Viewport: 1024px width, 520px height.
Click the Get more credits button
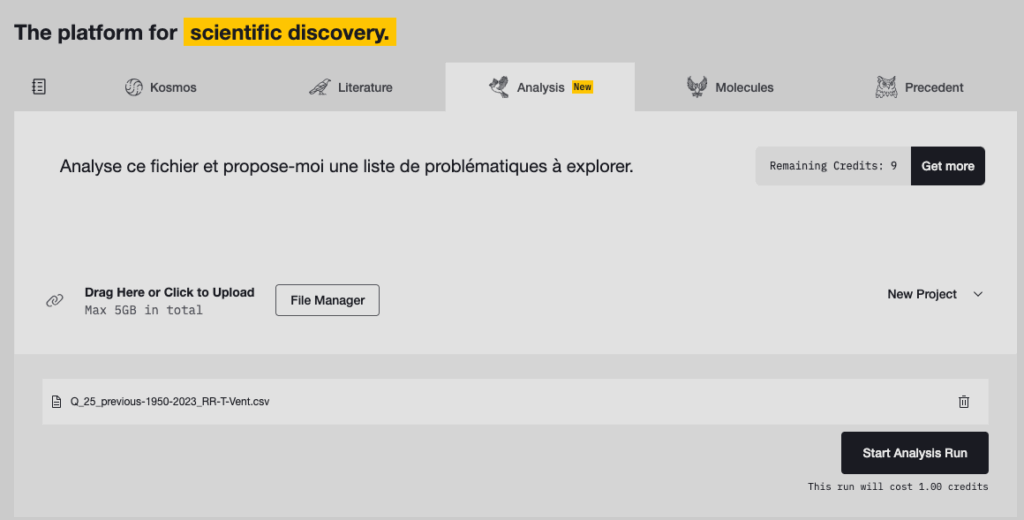(947, 166)
